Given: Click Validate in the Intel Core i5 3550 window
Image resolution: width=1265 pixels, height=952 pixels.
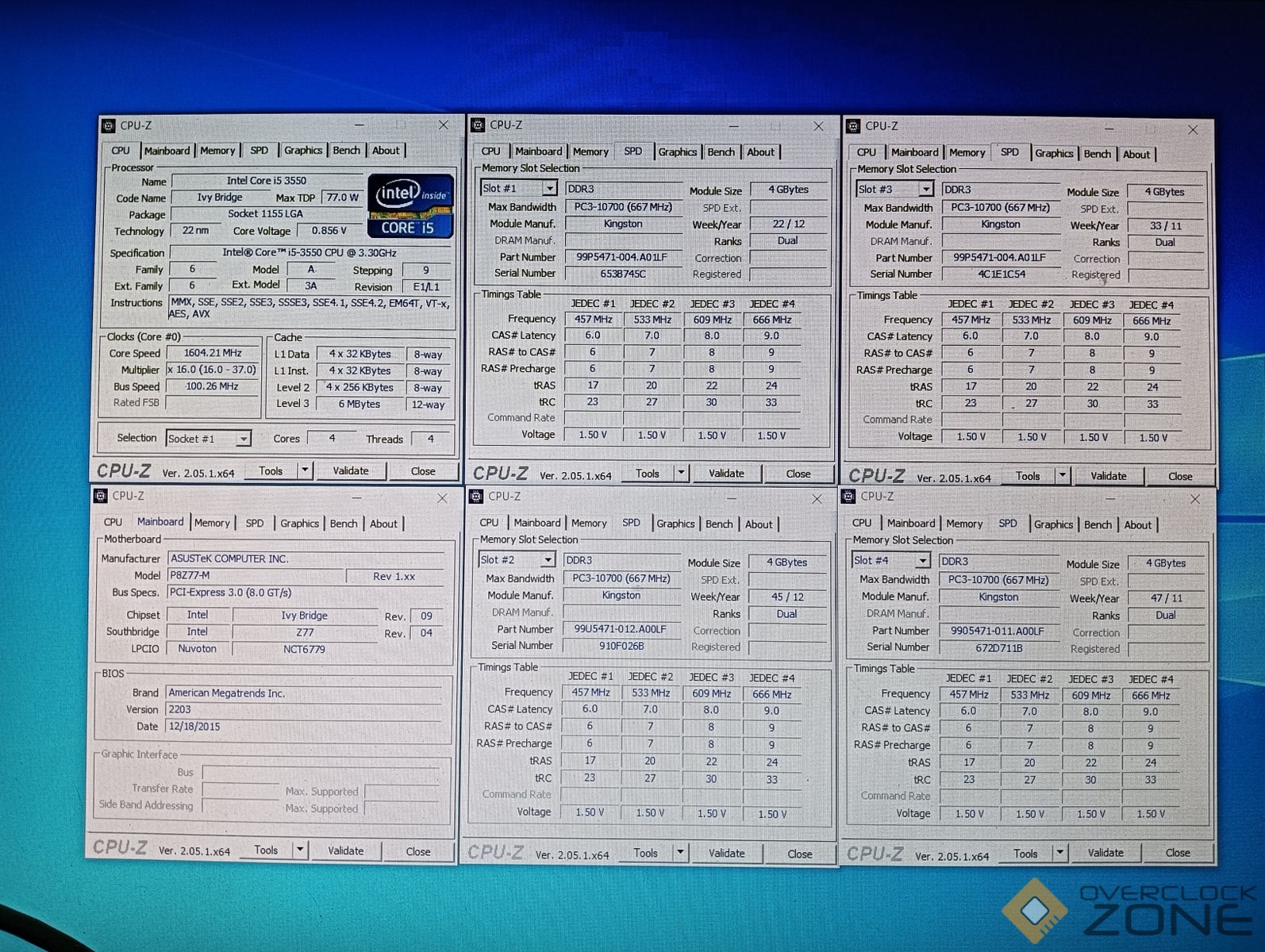Looking at the screenshot, I should (351, 470).
